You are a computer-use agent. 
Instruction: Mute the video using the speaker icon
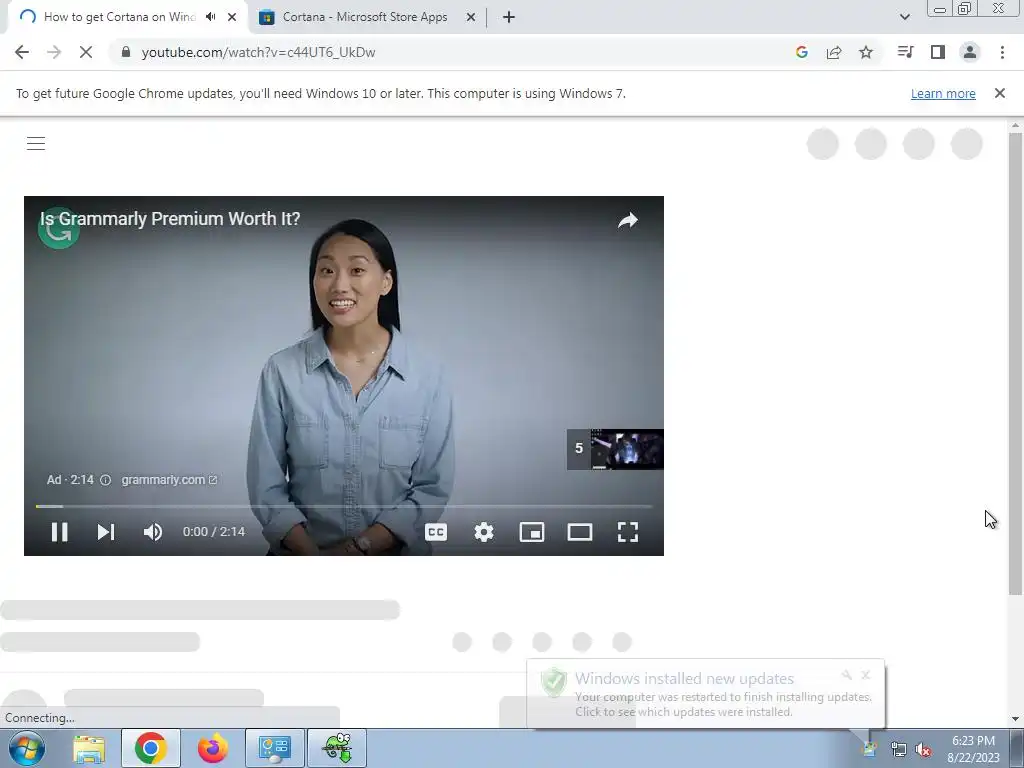[x=153, y=532]
